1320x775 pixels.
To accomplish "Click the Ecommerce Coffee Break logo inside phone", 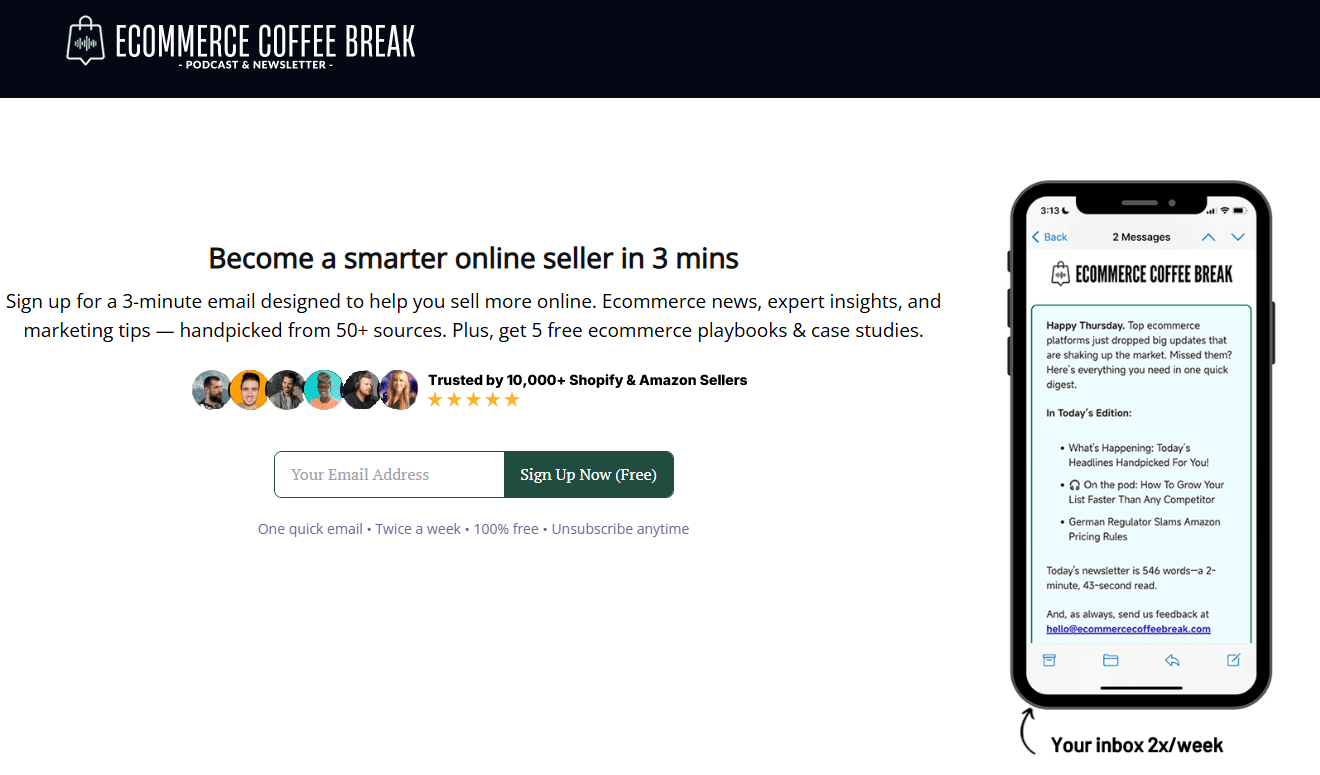I will click(x=1141, y=274).
